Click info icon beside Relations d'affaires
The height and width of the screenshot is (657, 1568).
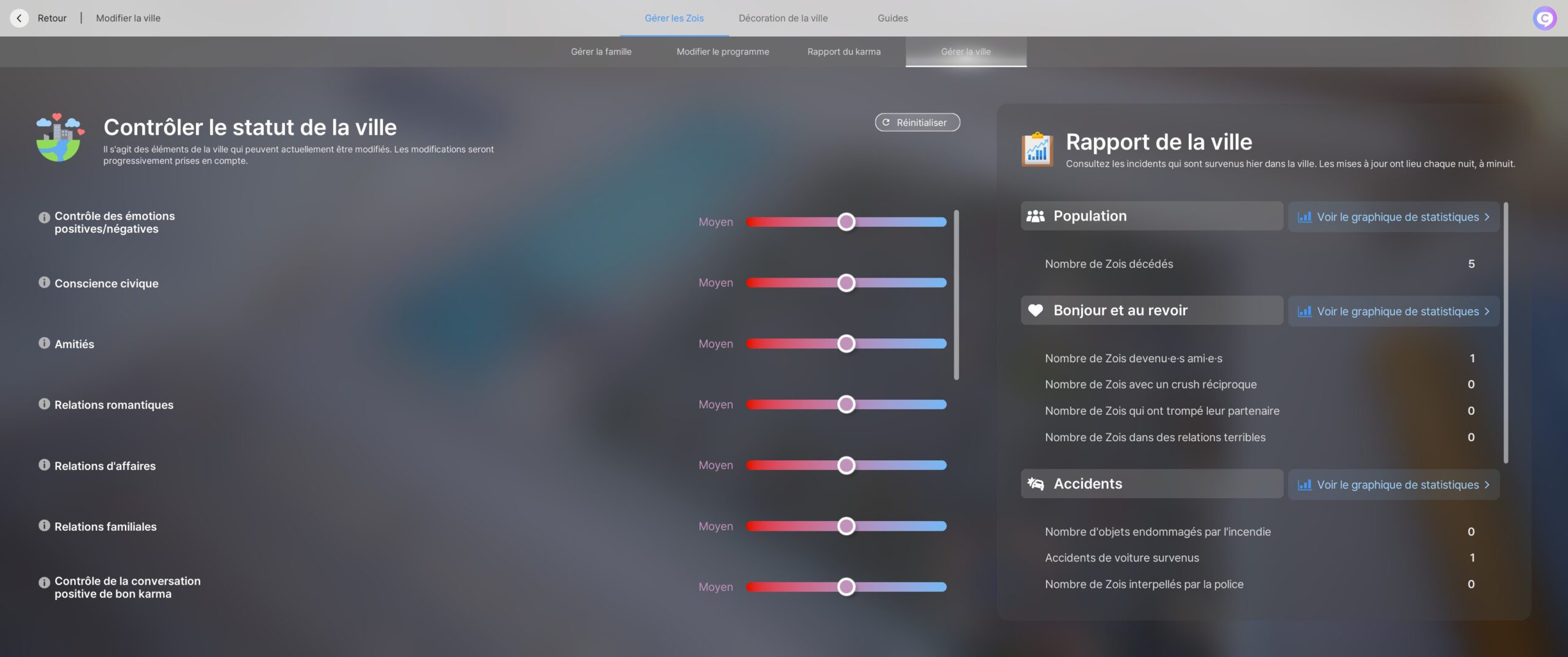pos(44,465)
